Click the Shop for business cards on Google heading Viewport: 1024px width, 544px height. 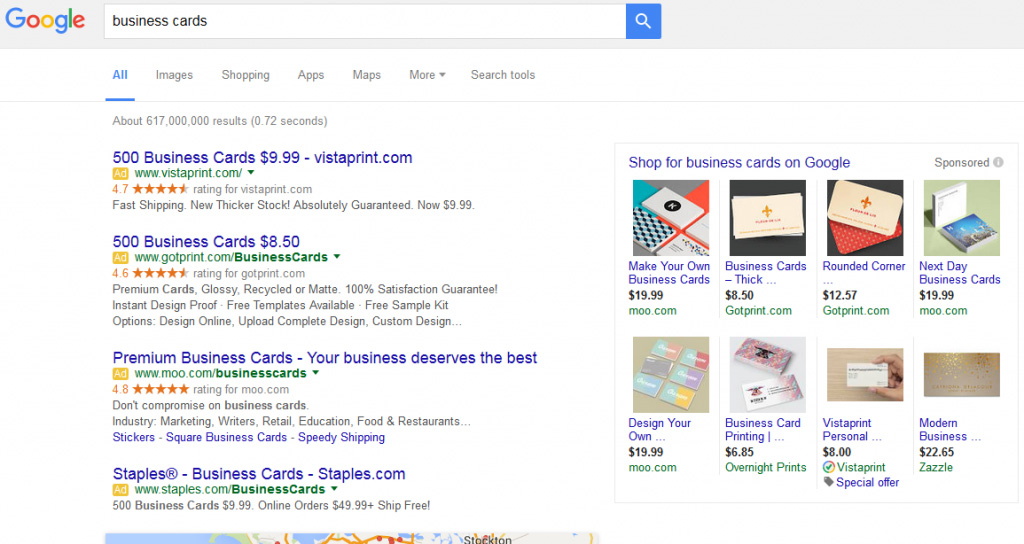(x=739, y=163)
